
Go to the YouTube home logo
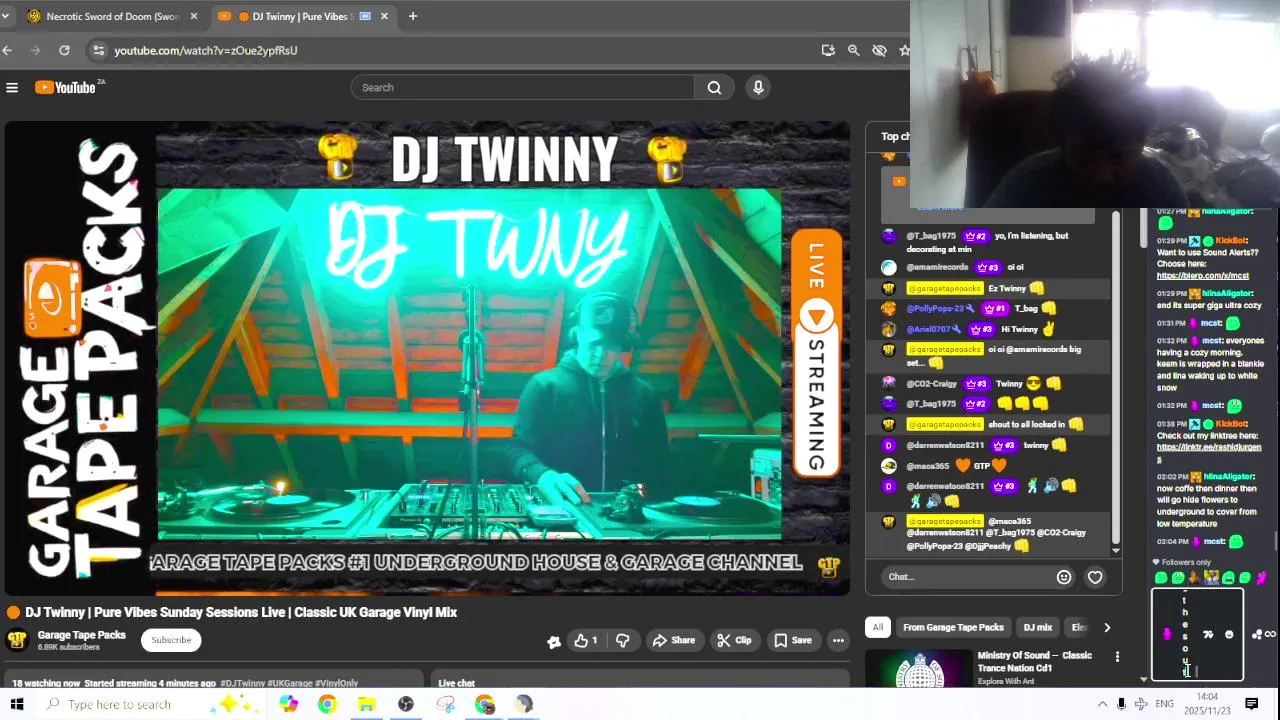(x=66, y=88)
